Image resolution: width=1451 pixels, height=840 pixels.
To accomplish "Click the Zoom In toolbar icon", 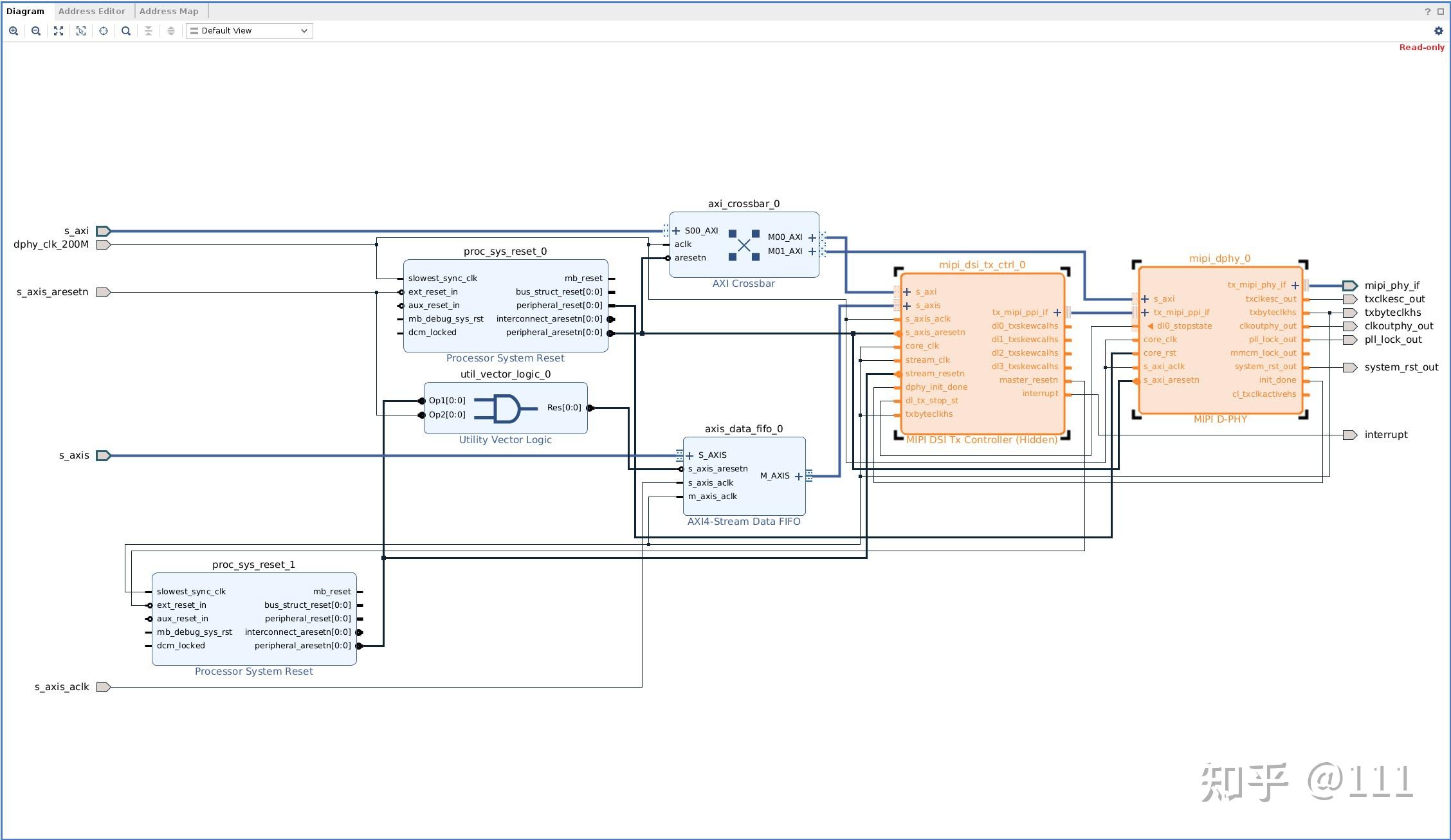I will pyautogui.click(x=14, y=31).
